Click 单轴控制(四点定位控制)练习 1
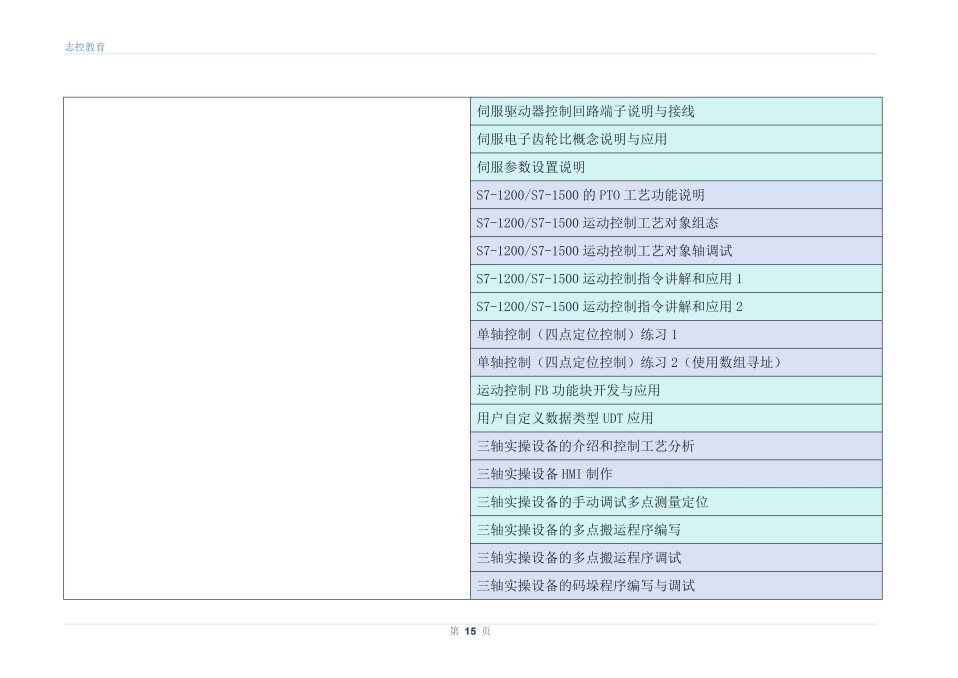 click(676, 335)
